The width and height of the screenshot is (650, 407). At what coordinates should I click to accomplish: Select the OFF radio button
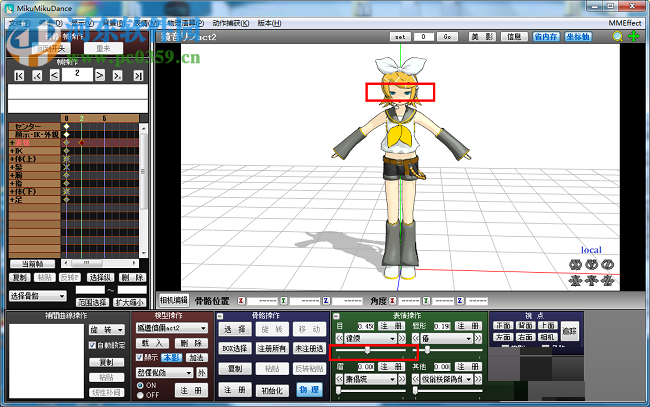pyautogui.click(x=141, y=395)
